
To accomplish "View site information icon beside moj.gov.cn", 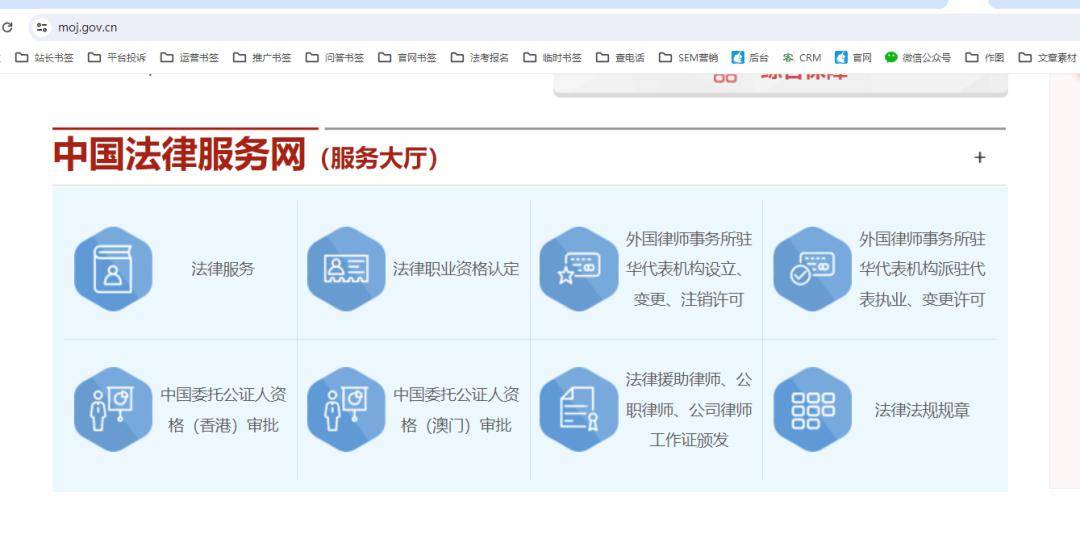I will [42, 28].
